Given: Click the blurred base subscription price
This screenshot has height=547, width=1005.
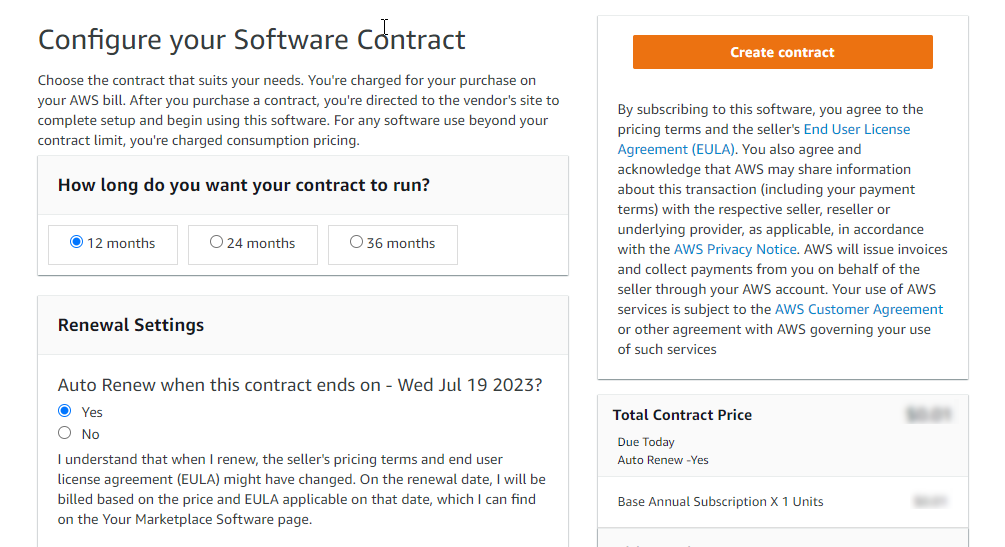Looking at the screenshot, I should 930,501.
